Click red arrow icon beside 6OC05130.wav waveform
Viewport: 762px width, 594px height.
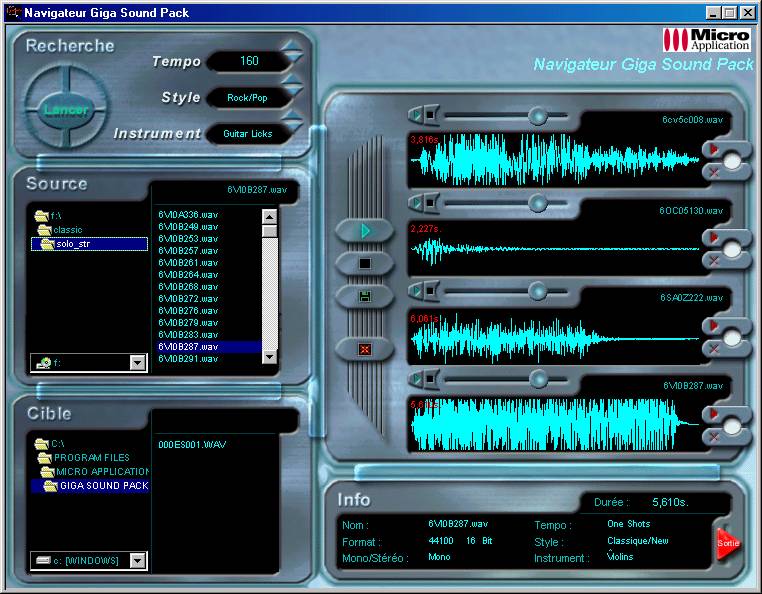(x=713, y=237)
